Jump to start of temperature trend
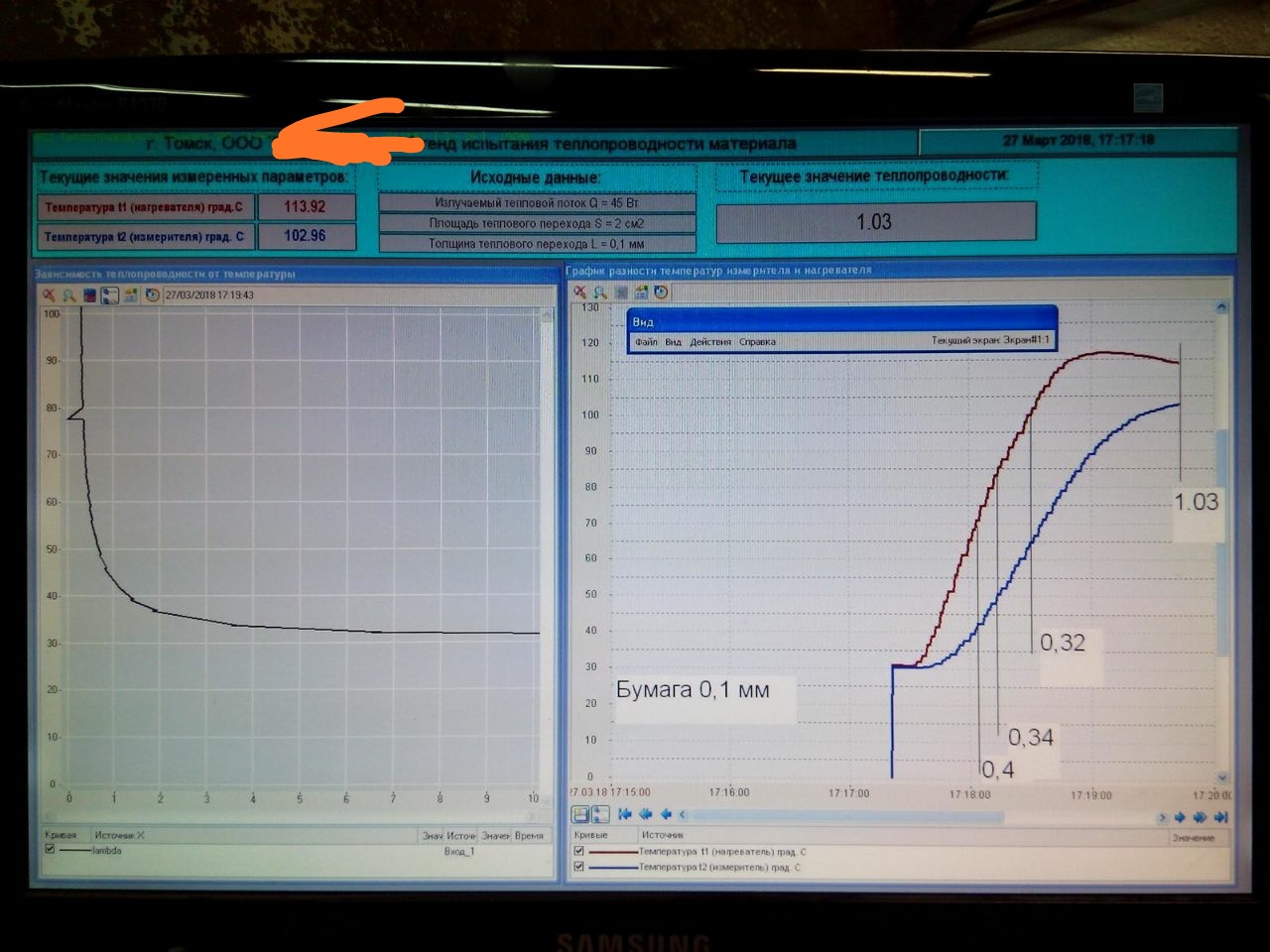Viewport: 1270px width, 952px height. tap(625, 815)
